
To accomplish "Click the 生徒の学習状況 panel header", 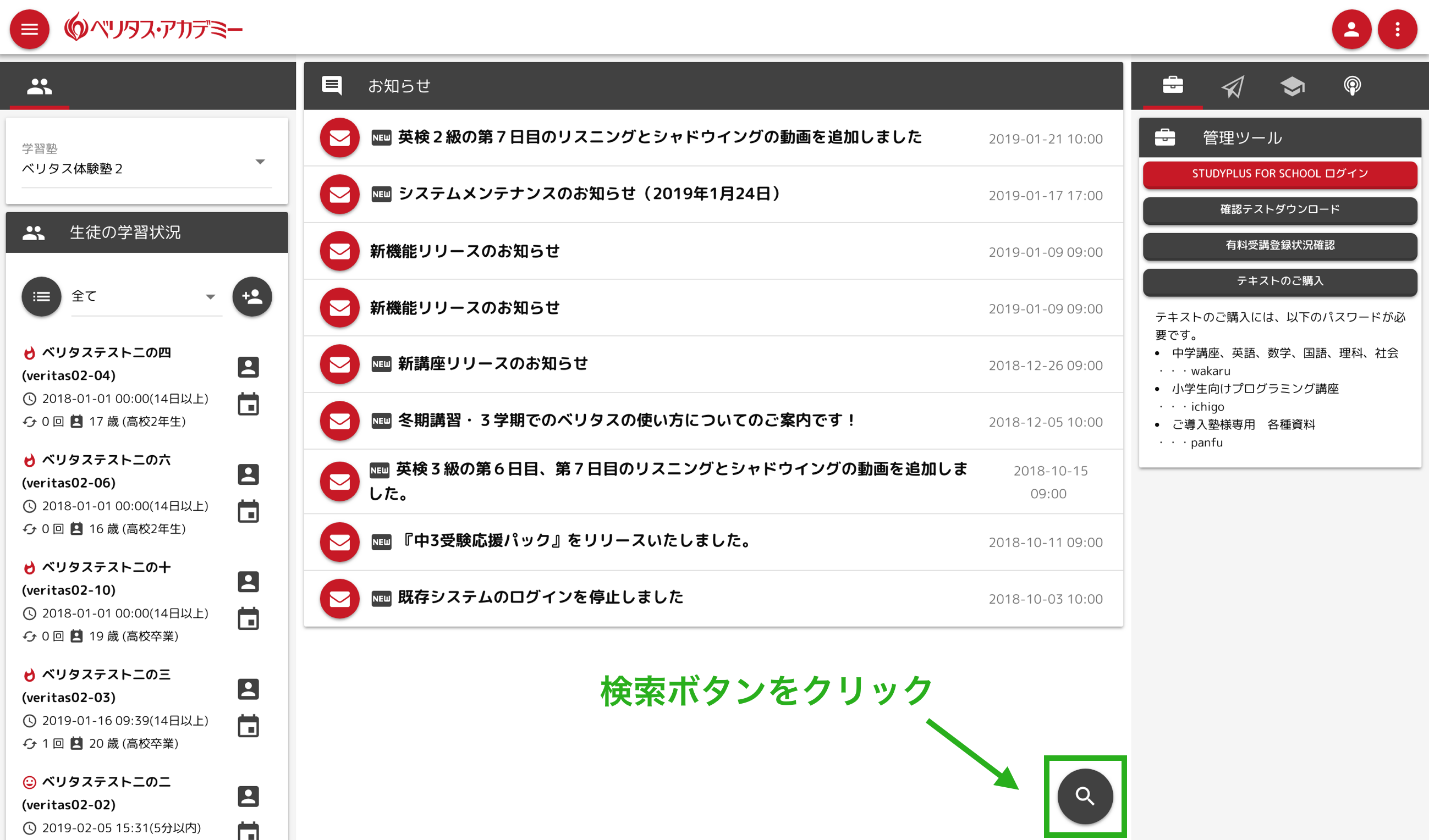I will click(x=147, y=233).
